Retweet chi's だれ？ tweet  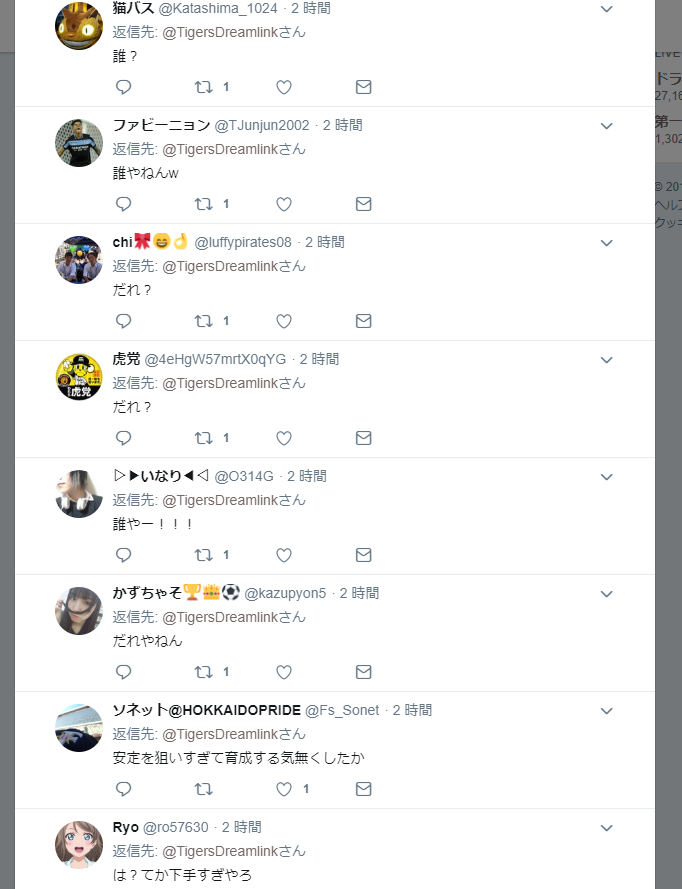(x=204, y=321)
